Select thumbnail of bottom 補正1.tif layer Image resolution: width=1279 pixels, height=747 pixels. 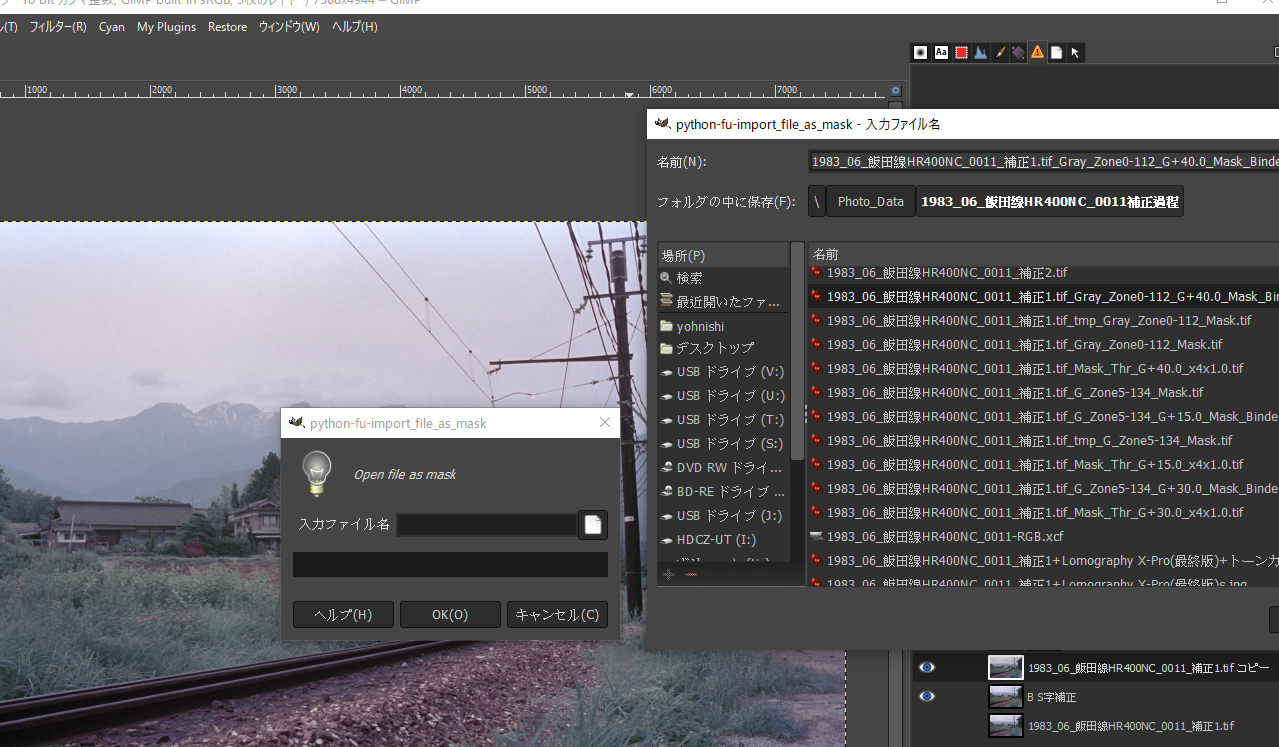pos(1006,725)
